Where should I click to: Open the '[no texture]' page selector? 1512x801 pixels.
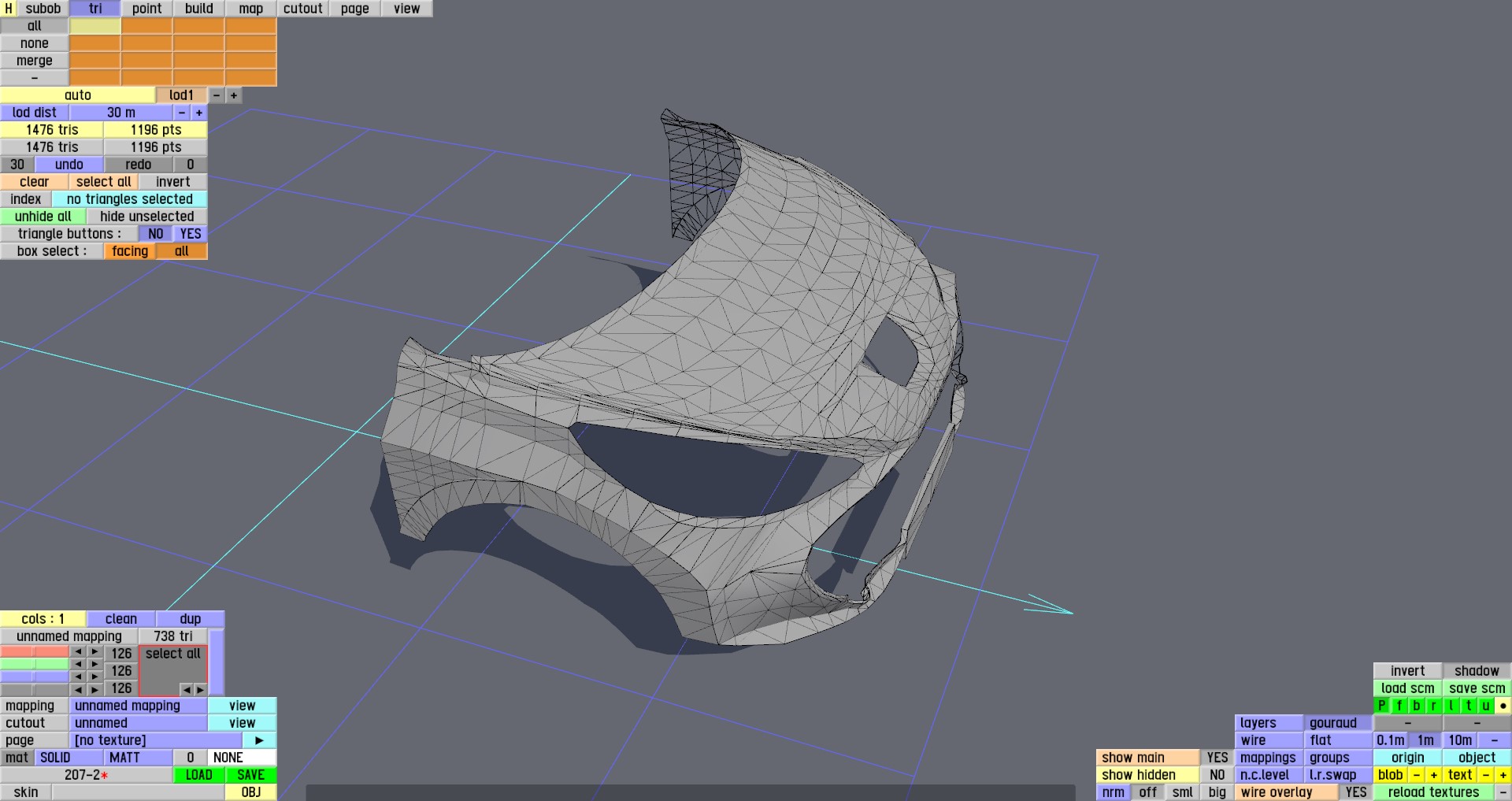click(155, 740)
